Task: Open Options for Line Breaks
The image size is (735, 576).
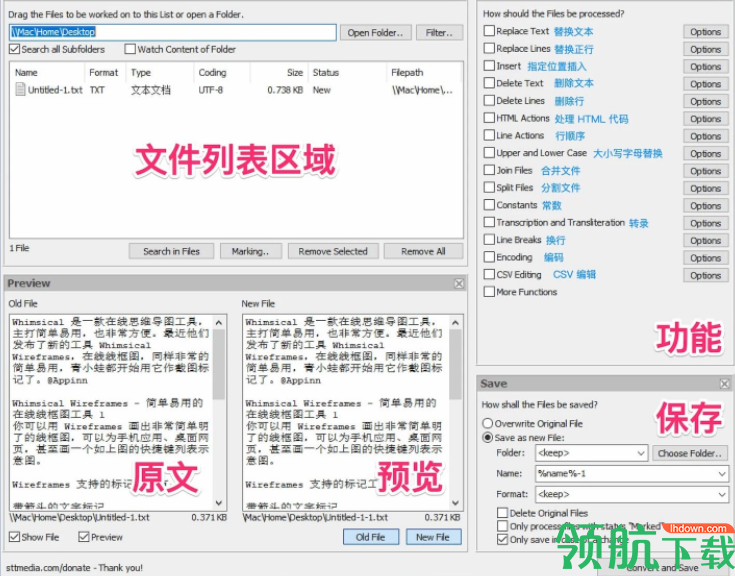Action: [x=705, y=240]
